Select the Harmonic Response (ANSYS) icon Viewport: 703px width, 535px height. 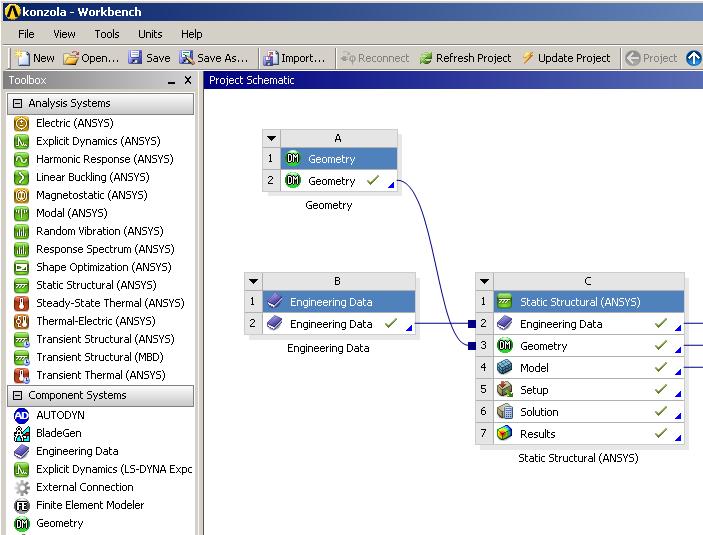(x=21, y=159)
